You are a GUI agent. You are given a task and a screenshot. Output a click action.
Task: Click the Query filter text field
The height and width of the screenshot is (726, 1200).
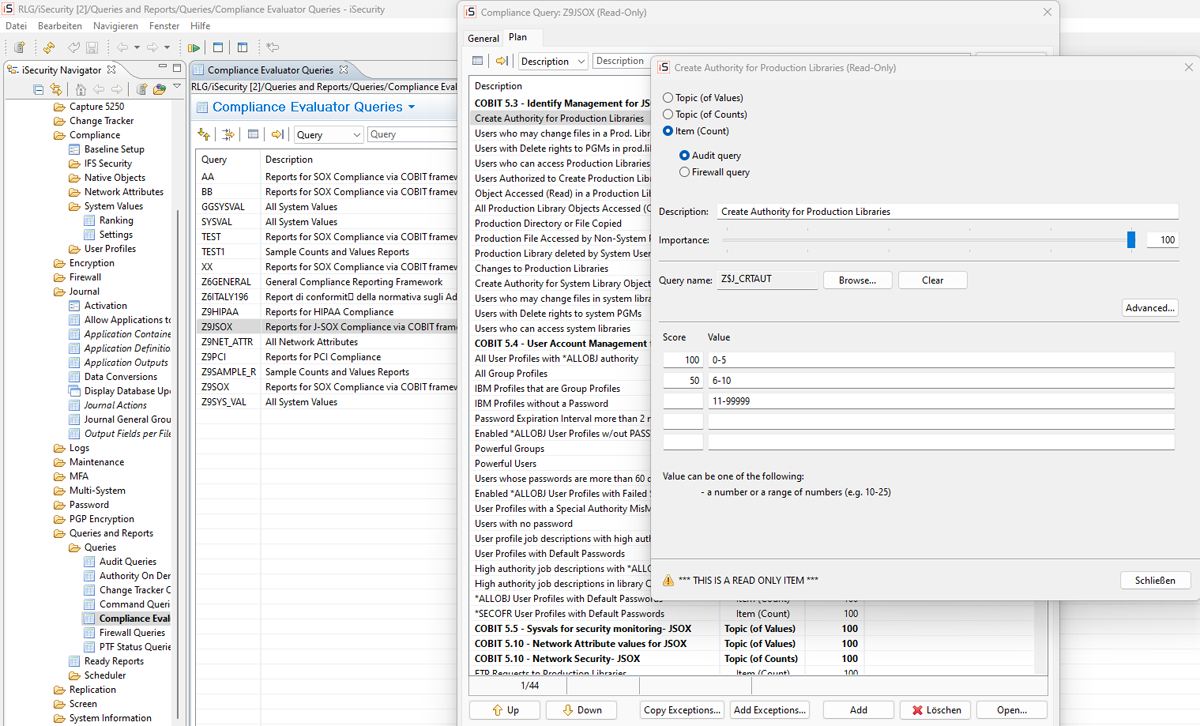pyautogui.click(x=412, y=134)
